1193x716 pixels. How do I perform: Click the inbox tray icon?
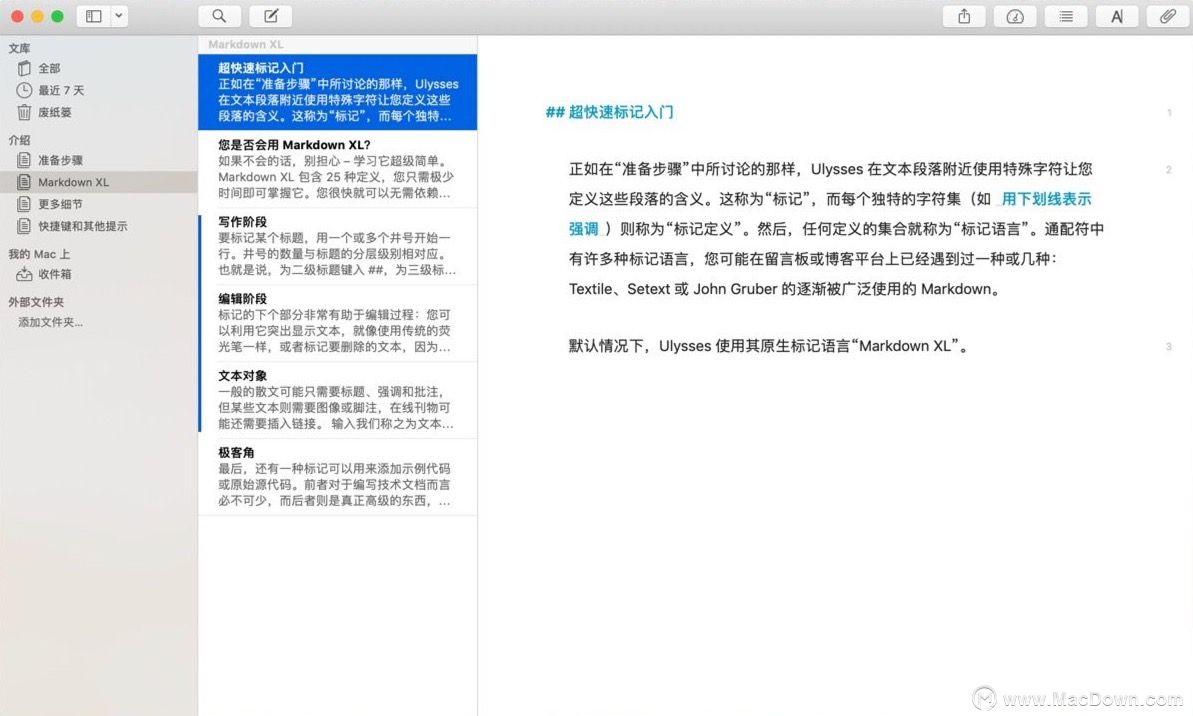tap(24, 274)
